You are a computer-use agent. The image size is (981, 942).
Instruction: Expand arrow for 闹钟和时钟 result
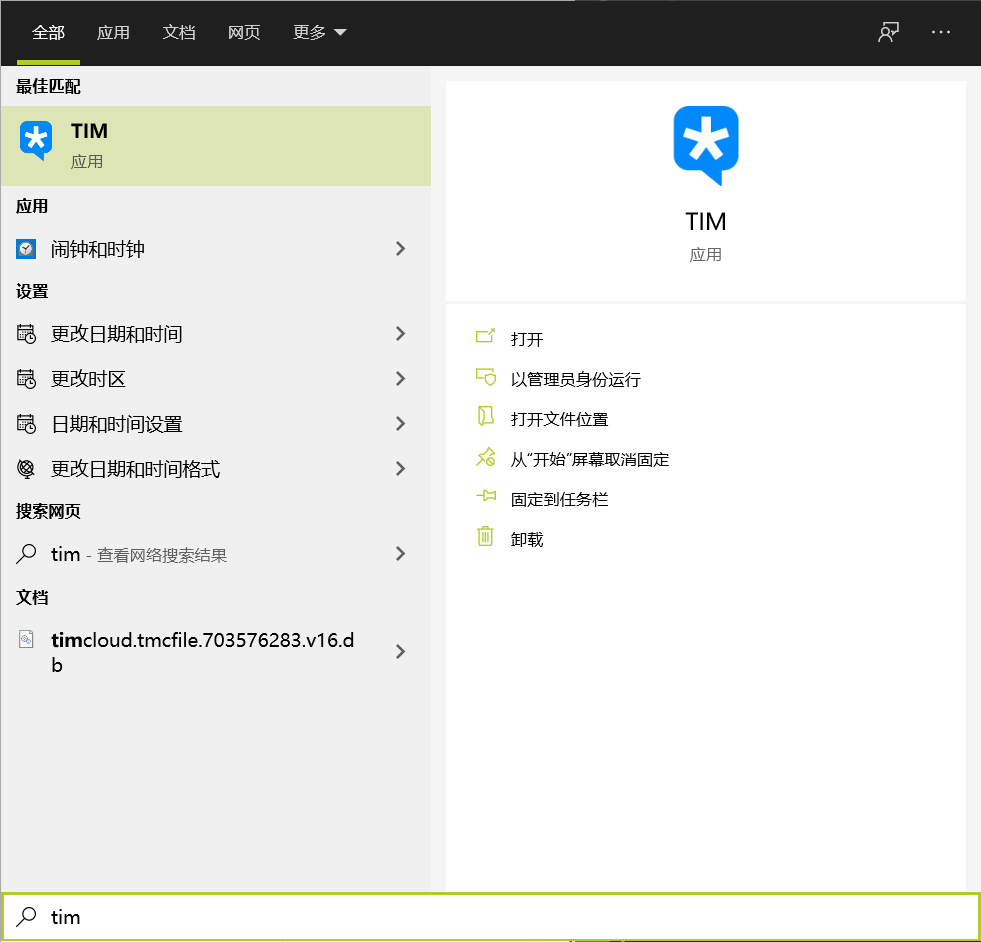(x=400, y=249)
